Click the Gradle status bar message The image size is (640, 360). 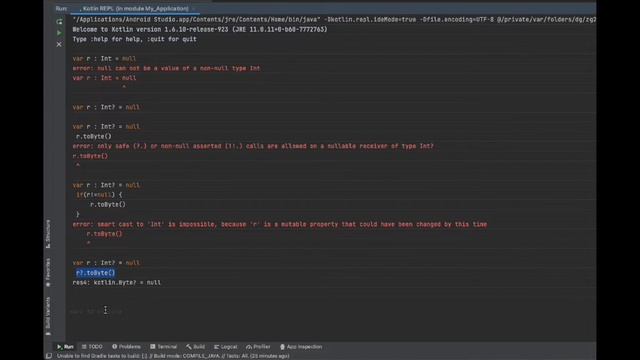[173, 356]
